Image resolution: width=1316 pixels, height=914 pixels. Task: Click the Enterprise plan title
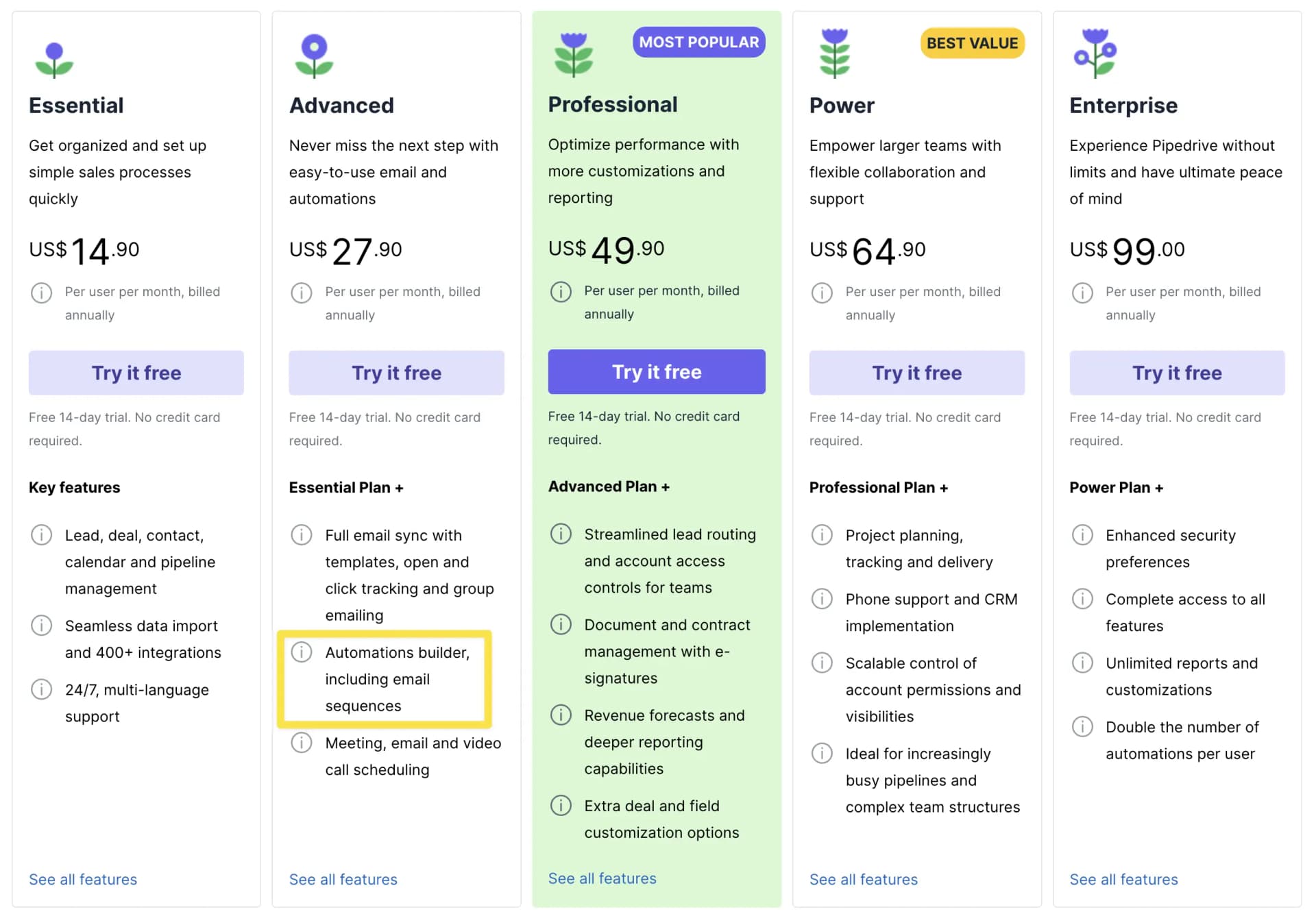point(1123,106)
